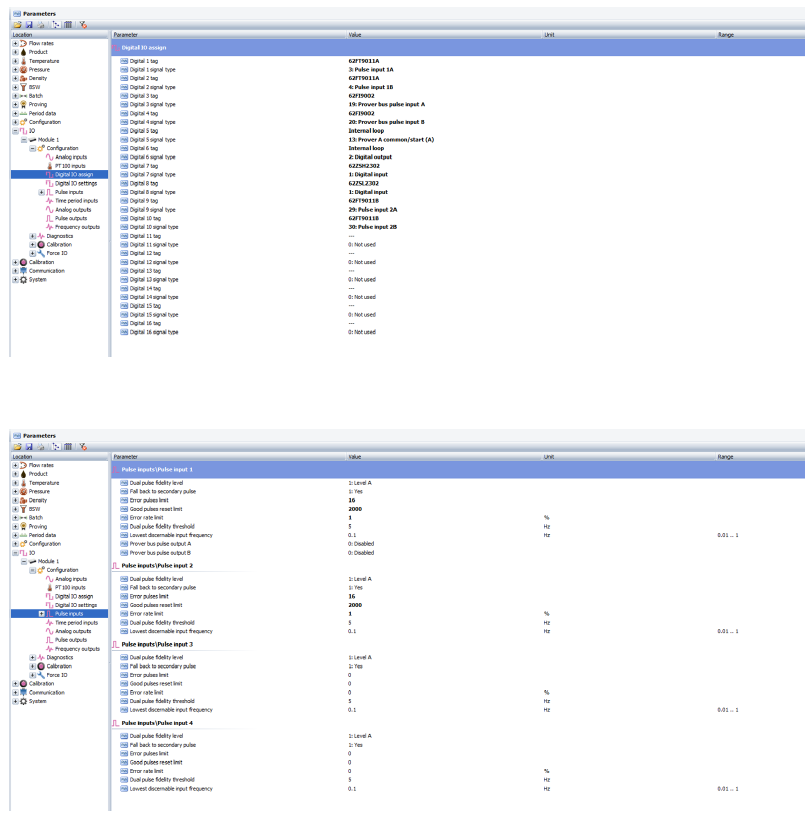Expand Period data node in bottom window
The width and height of the screenshot is (810, 836).
point(15,535)
